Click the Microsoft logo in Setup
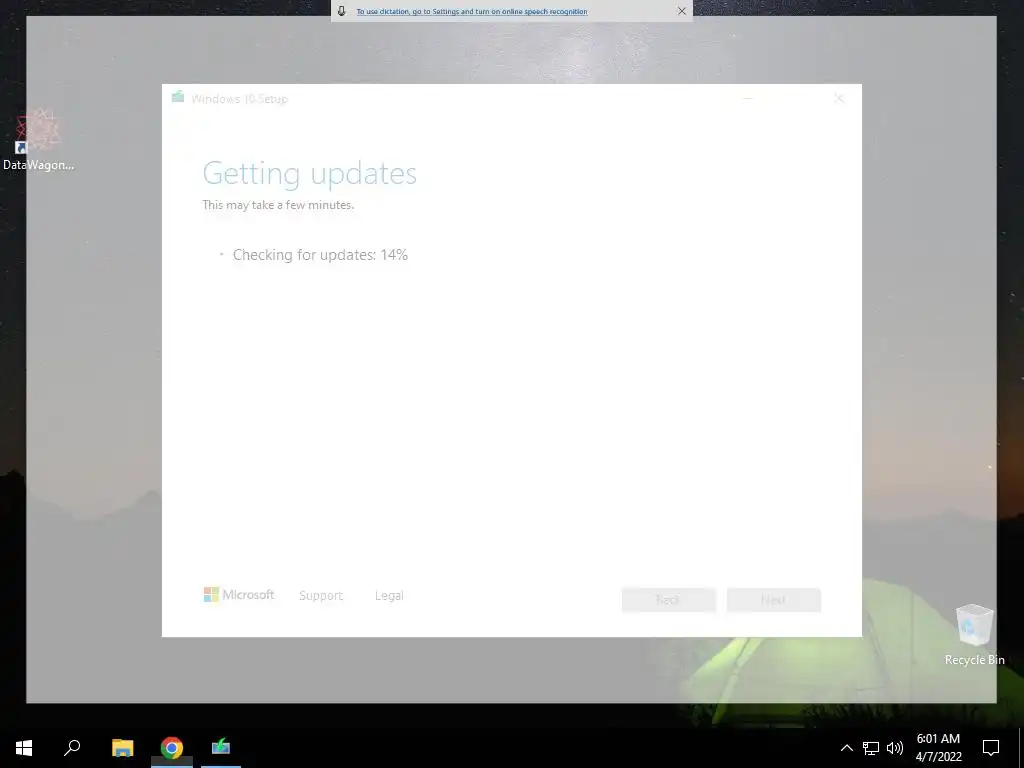 pos(239,594)
